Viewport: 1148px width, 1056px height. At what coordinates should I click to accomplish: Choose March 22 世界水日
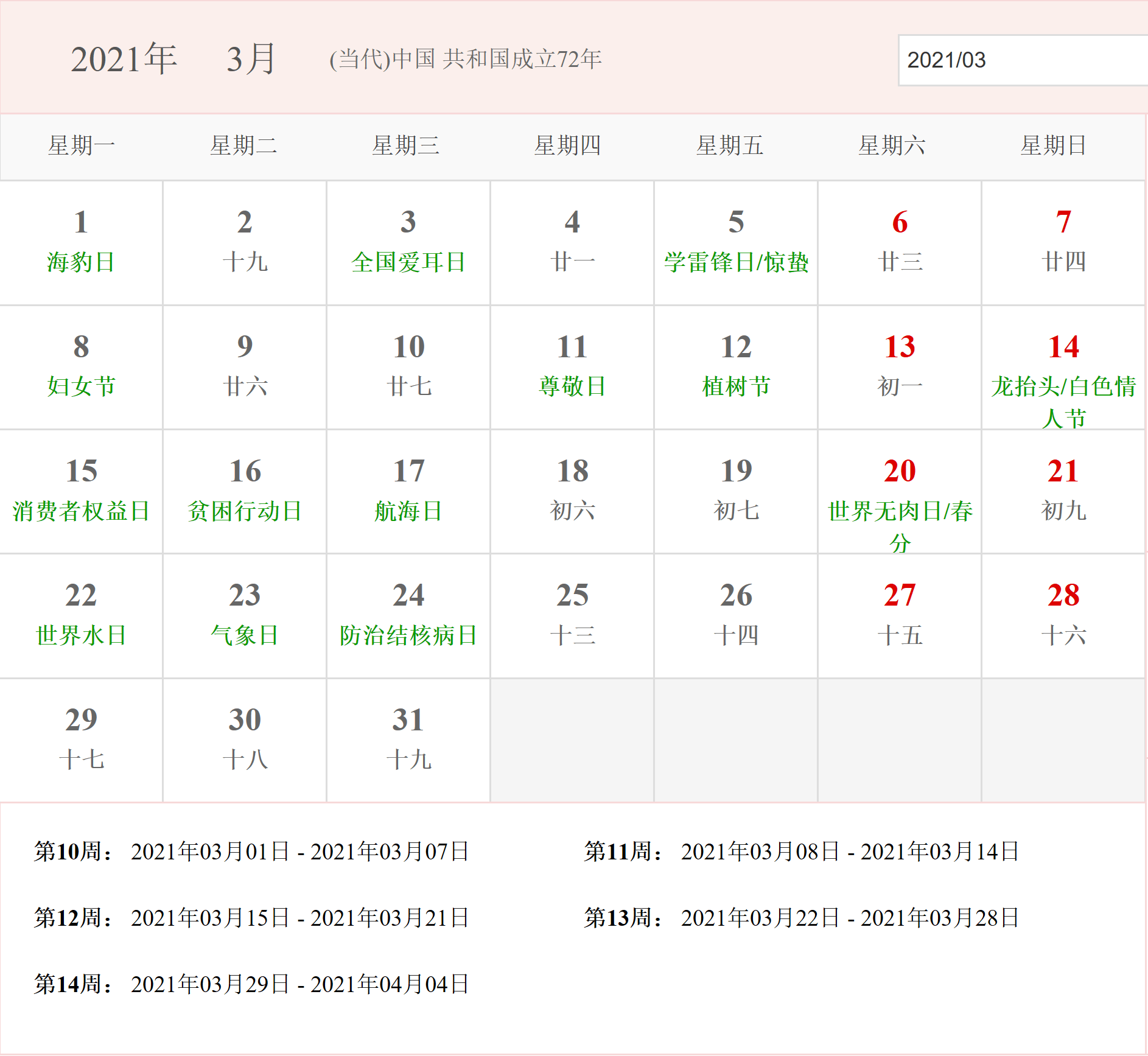(x=81, y=616)
